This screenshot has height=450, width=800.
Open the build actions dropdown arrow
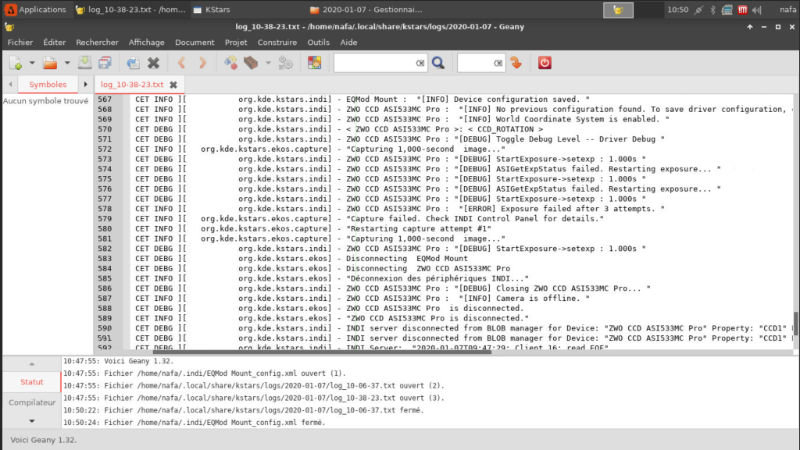tap(268, 63)
